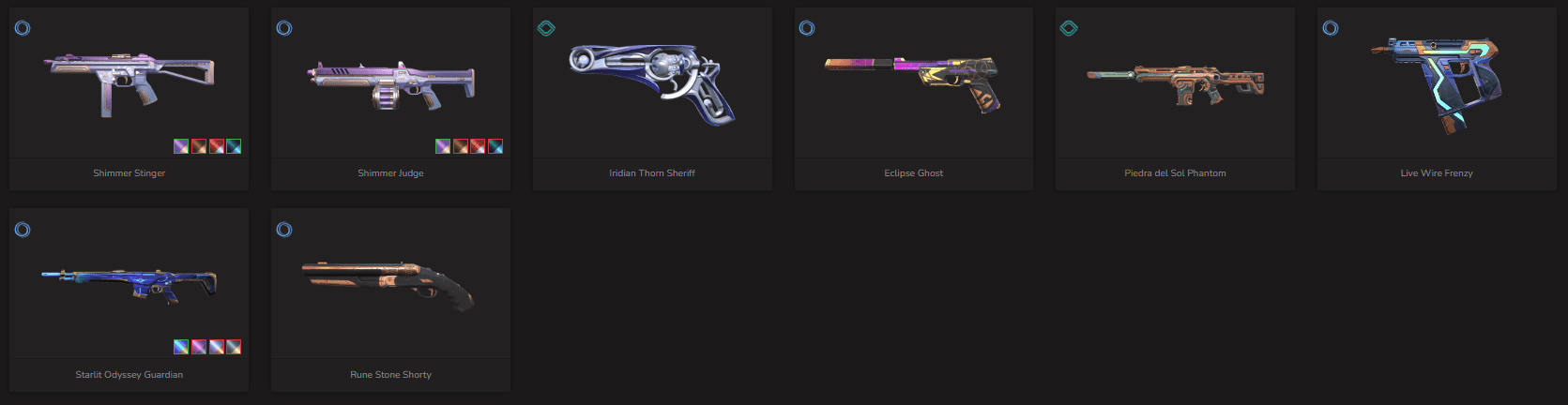This screenshot has height=405, width=1568.
Task: Click the Piedra del Sol Phantom name label
Action: (x=1175, y=173)
